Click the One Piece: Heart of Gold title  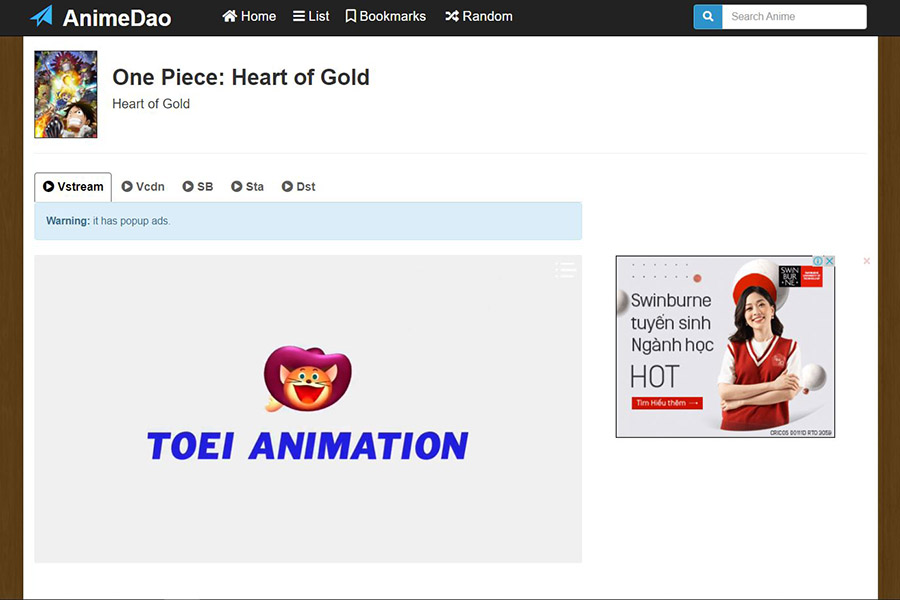(241, 77)
